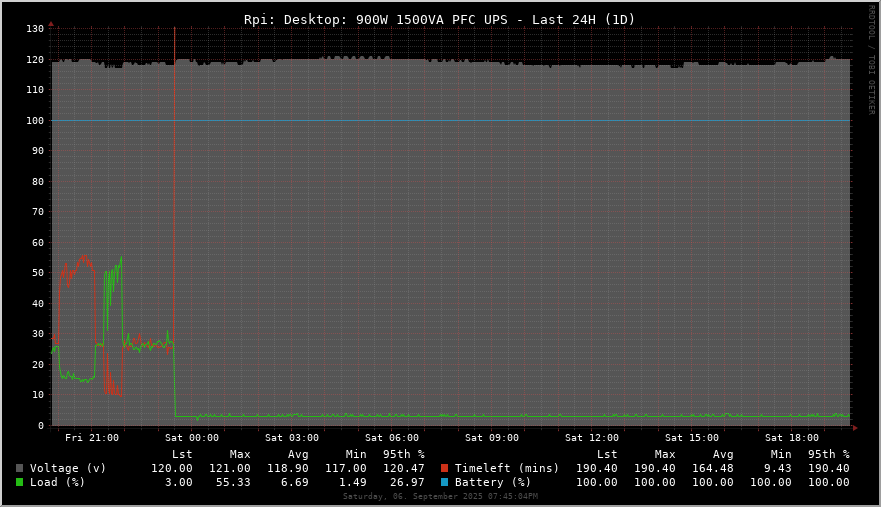Click the gray Voltage legend swatch

tap(20, 468)
